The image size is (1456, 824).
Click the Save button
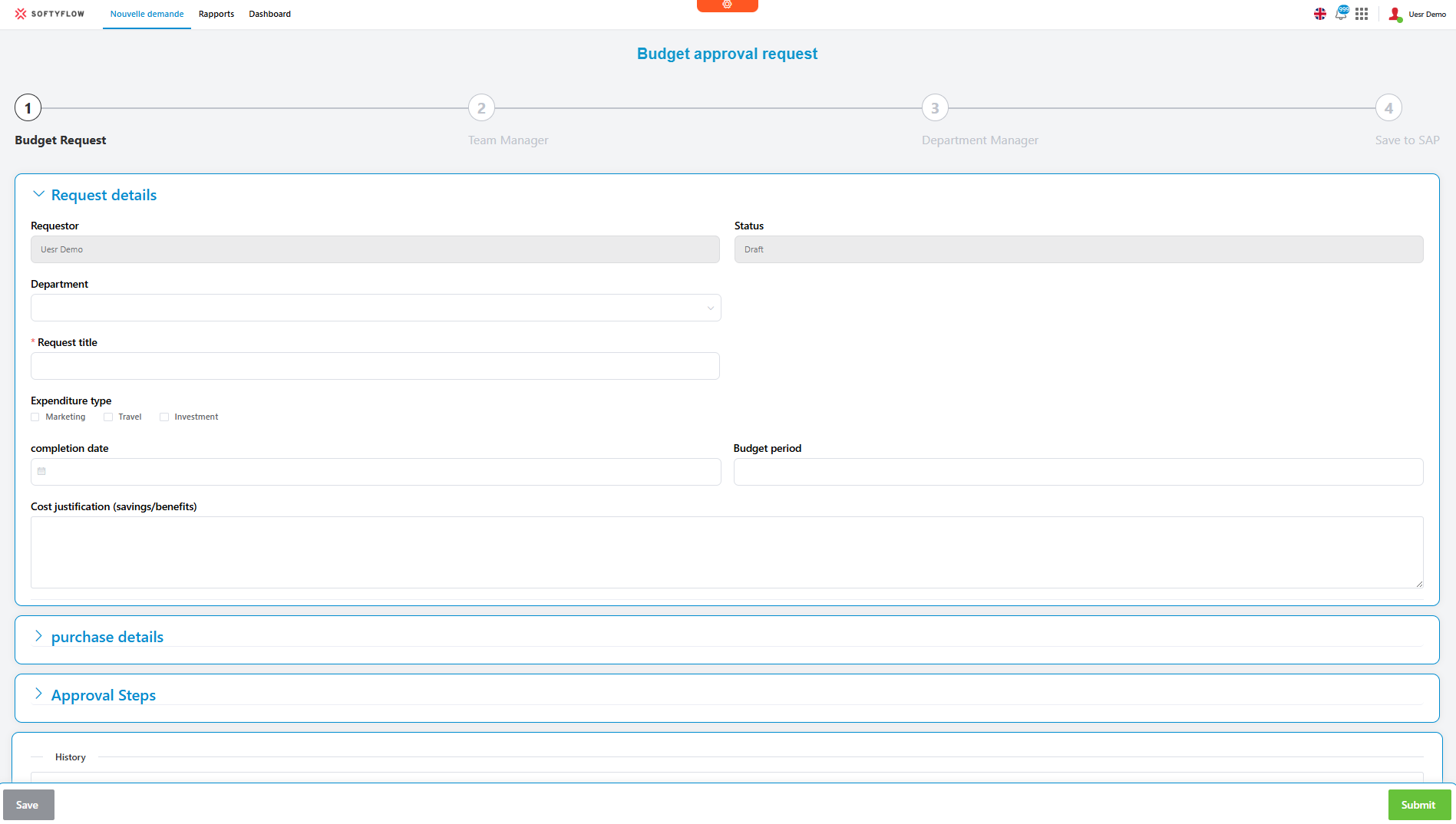[28, 805]
